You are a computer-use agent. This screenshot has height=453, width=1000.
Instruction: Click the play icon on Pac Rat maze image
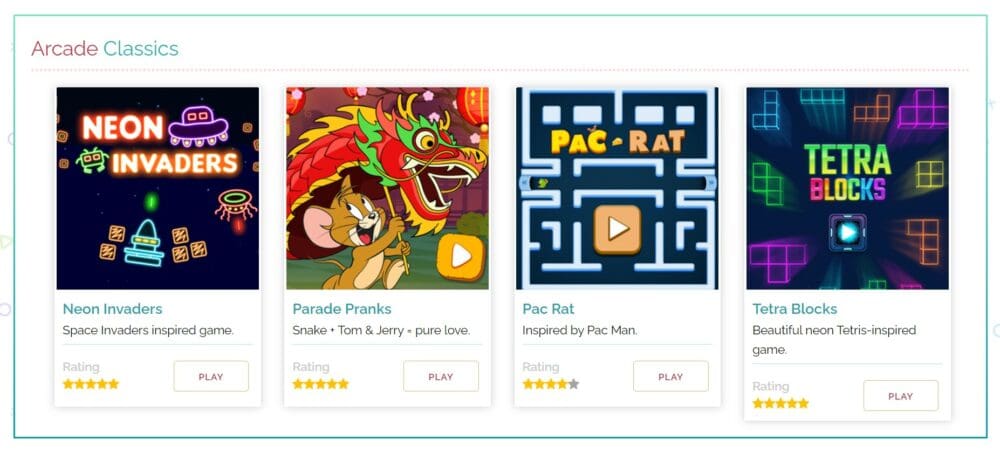pos(617,229)
